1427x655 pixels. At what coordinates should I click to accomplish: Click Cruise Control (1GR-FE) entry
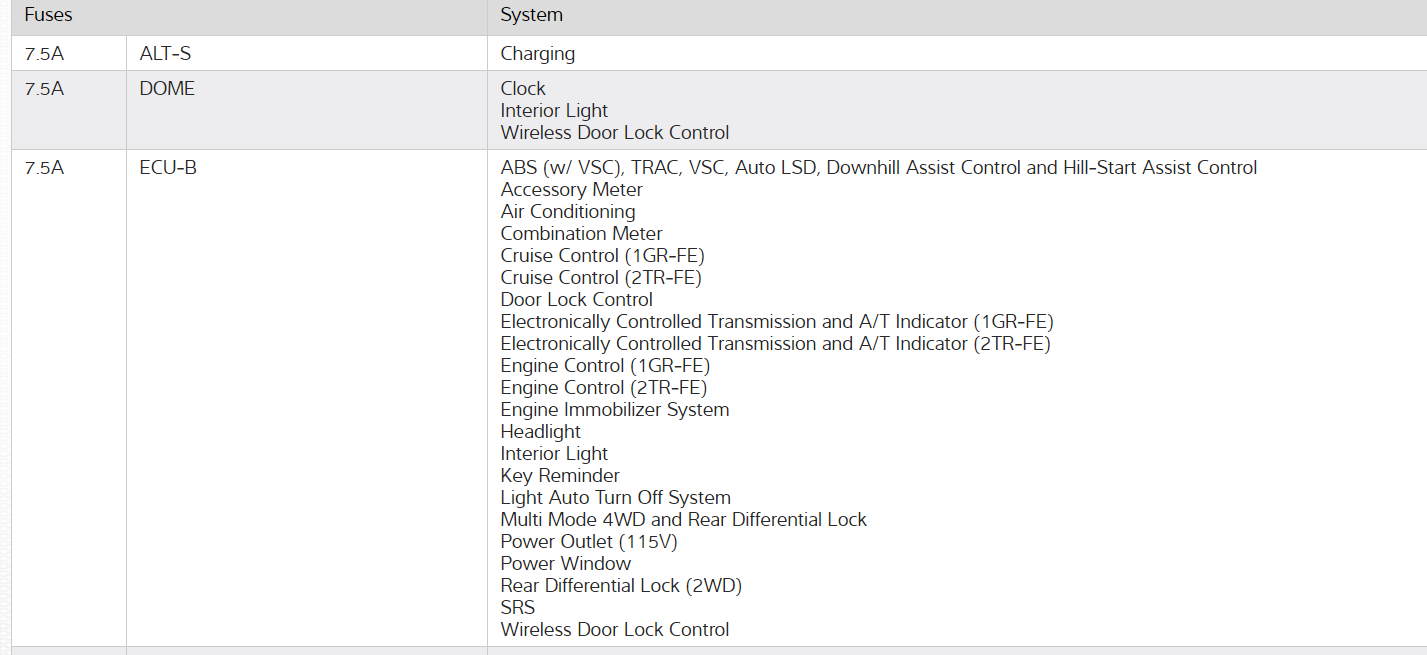[x=602, y=256]
